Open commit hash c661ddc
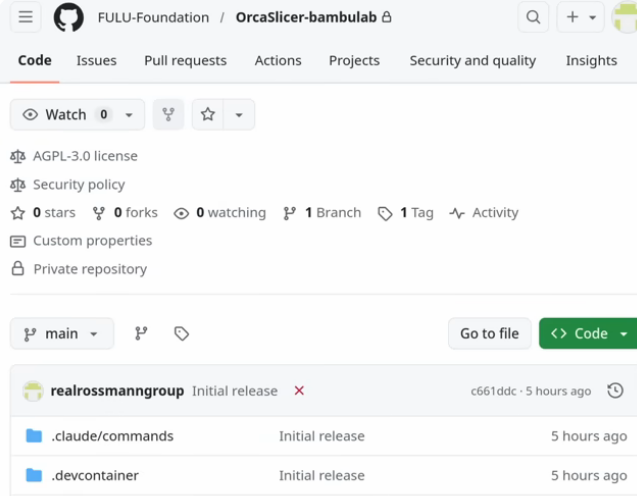The width and height of the screenshot is (637, 496). [x=493, y=391]
